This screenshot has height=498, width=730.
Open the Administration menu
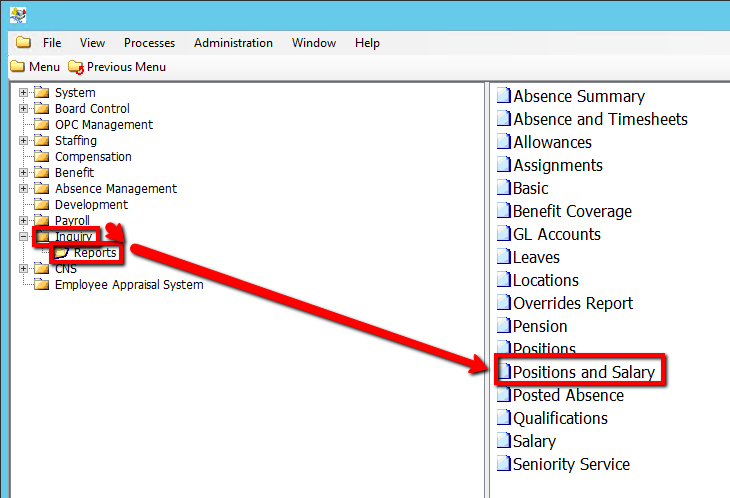pos(233,43)
